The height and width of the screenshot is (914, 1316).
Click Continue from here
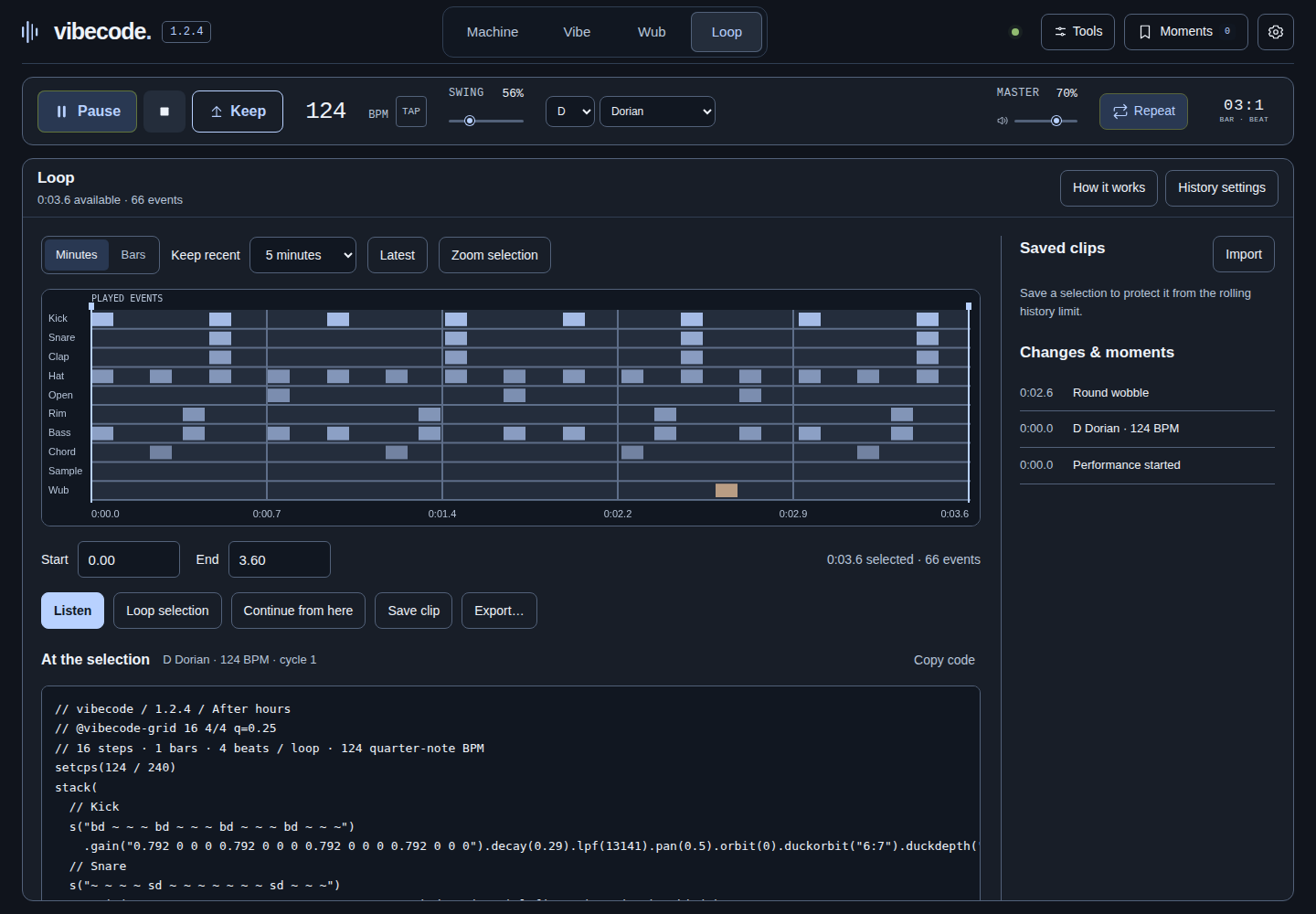tap(298, 611)
